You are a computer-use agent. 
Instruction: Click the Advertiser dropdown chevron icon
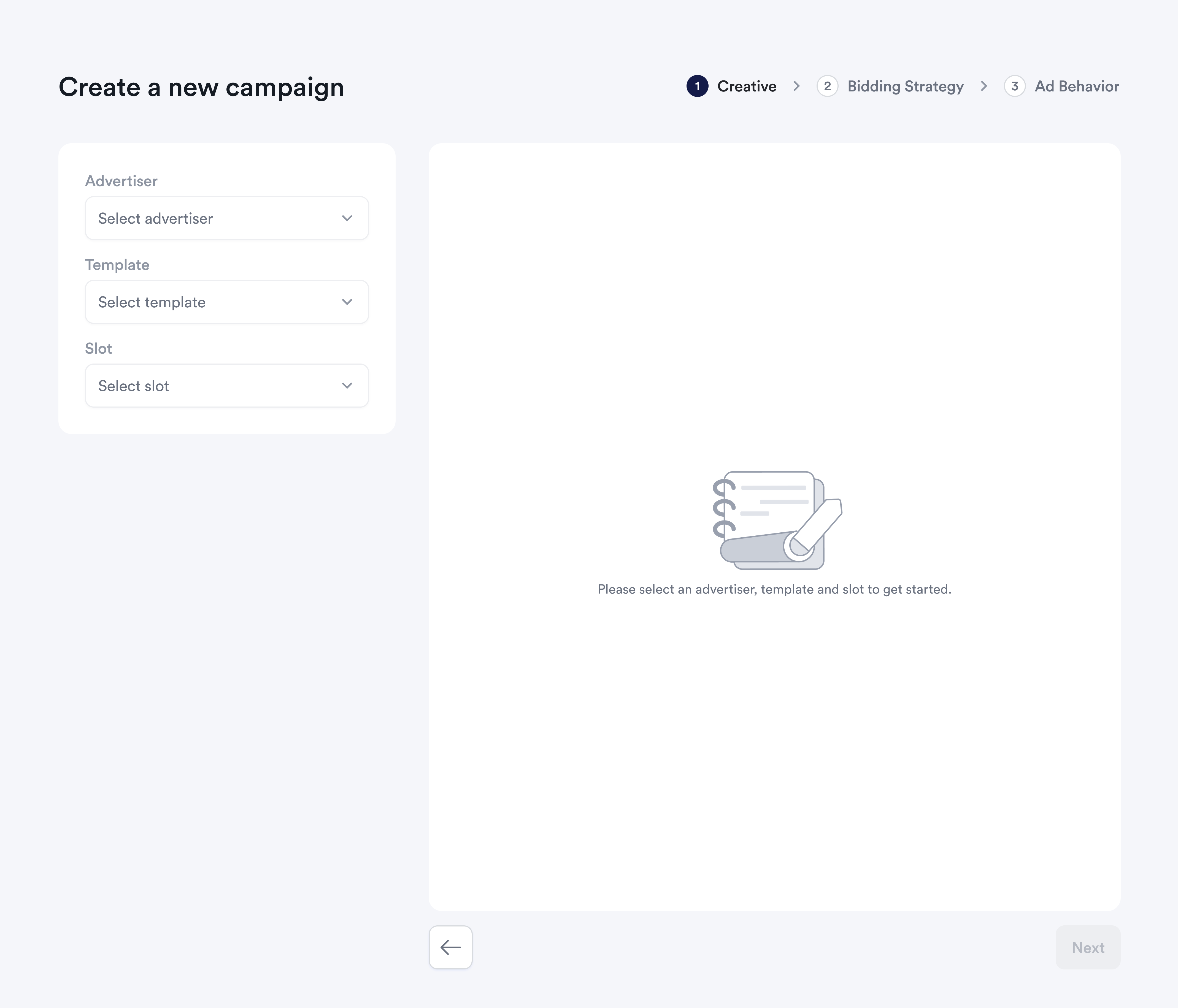347,218
